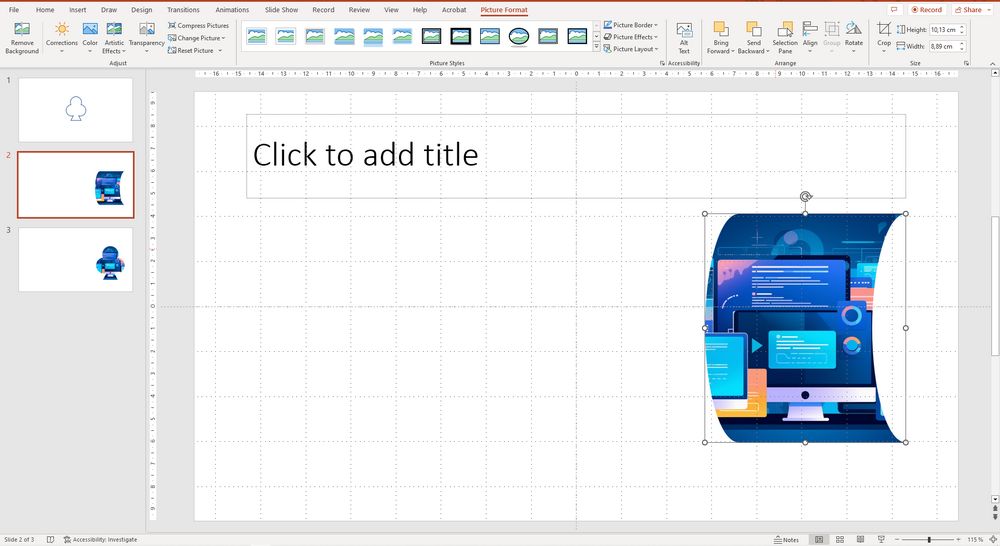Expand the Picture Styles gallery more arrow
This screenshot has height=546, width=1000.
596,48
